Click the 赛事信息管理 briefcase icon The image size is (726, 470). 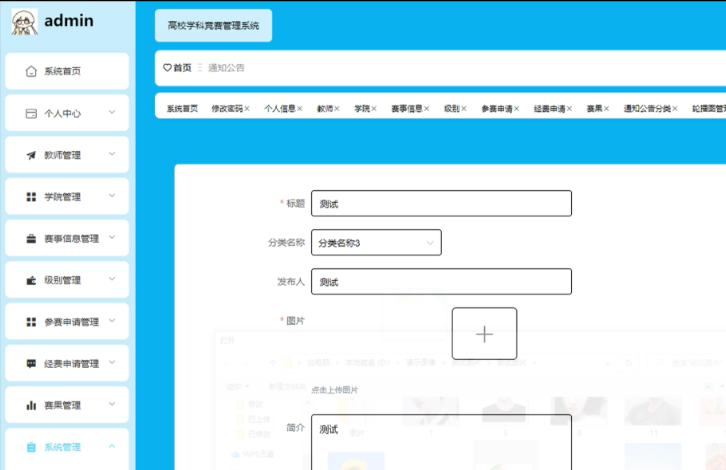(x=31, y=239)
